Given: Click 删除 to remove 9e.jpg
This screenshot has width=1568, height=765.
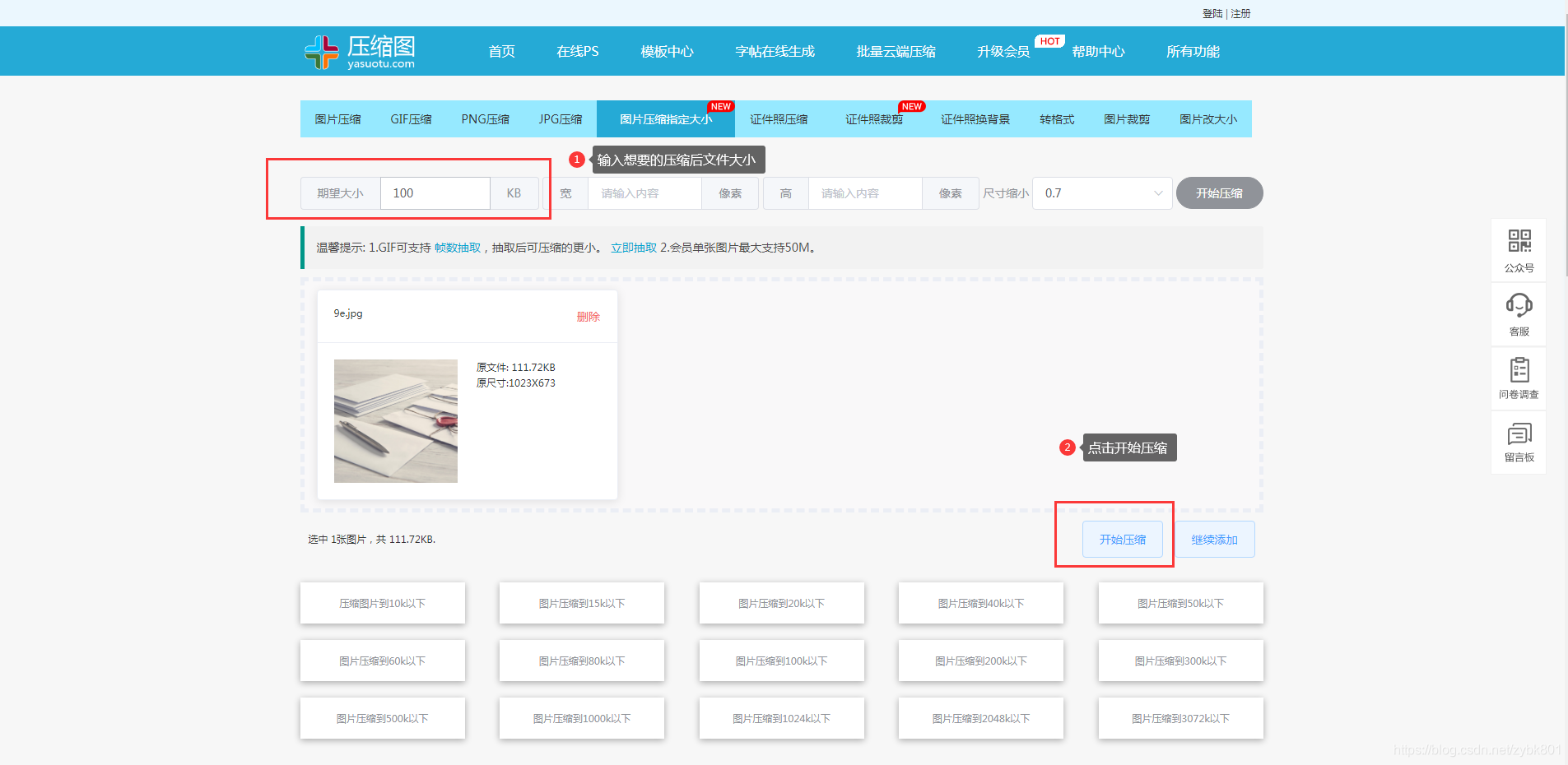Looking at the screenshot, I should pyautogui.click(x=589, y=317).
